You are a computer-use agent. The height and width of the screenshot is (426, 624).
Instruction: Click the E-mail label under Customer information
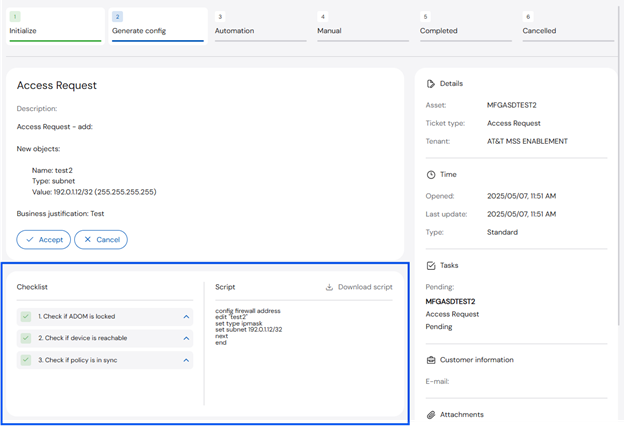[437, 381]
